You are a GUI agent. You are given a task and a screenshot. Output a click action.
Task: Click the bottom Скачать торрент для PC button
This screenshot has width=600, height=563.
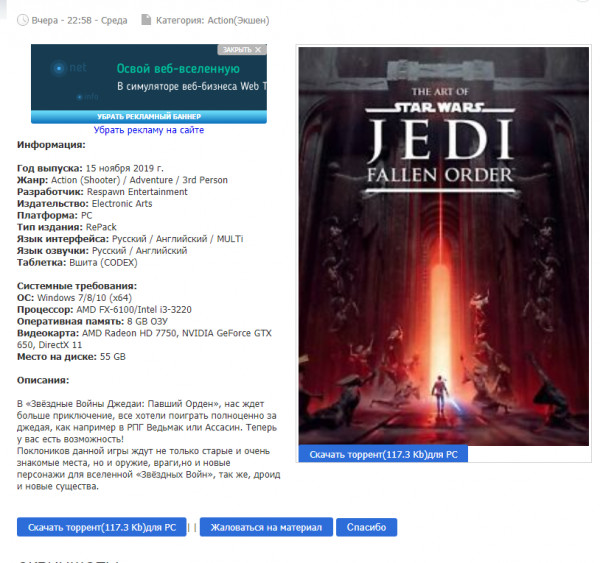click(x=102, y=527)
